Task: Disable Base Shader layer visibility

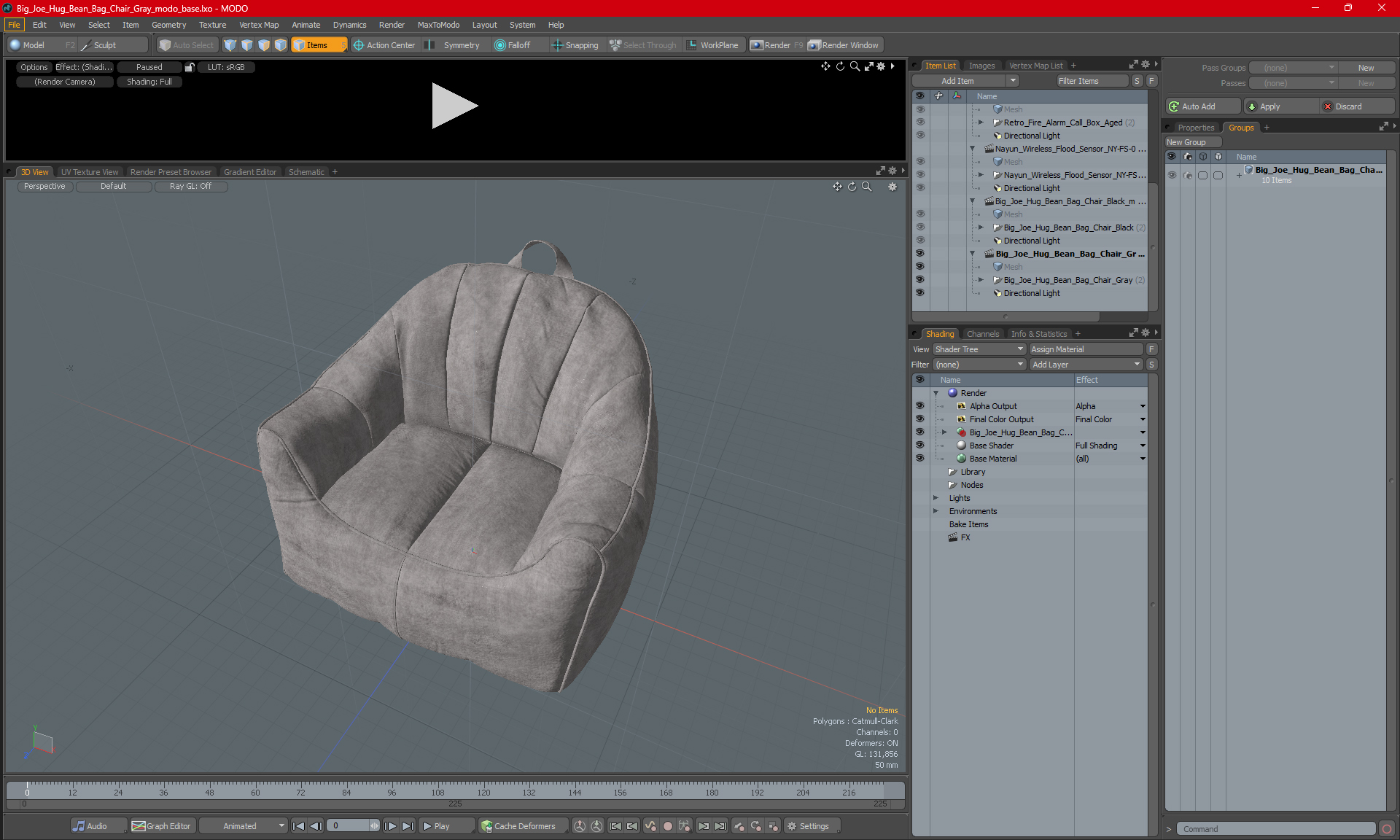Action: tap(919, 446)
